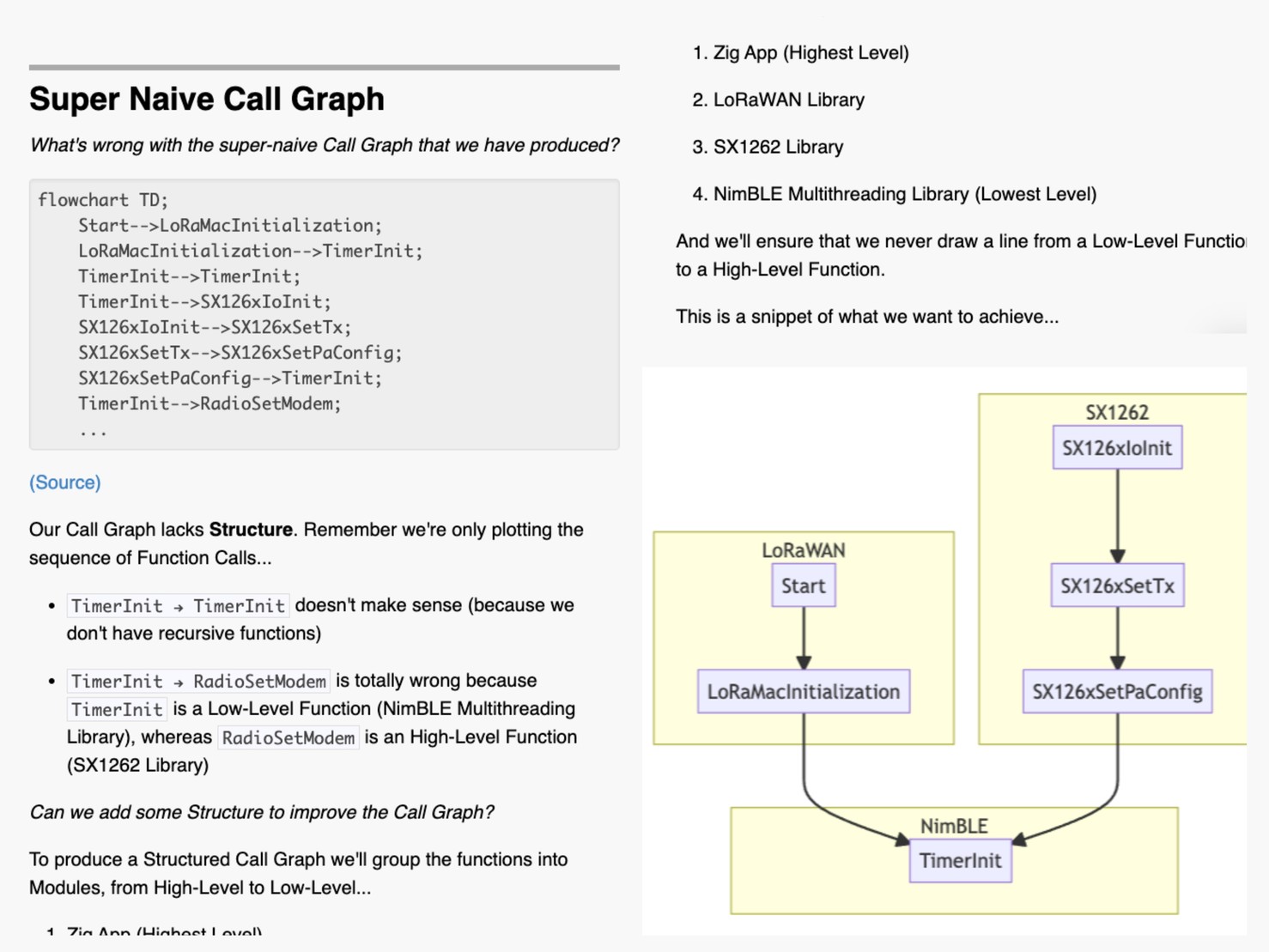Click the "TimerInit → TimerInit" inline code
1269x952 pixels.
point(178,606)
